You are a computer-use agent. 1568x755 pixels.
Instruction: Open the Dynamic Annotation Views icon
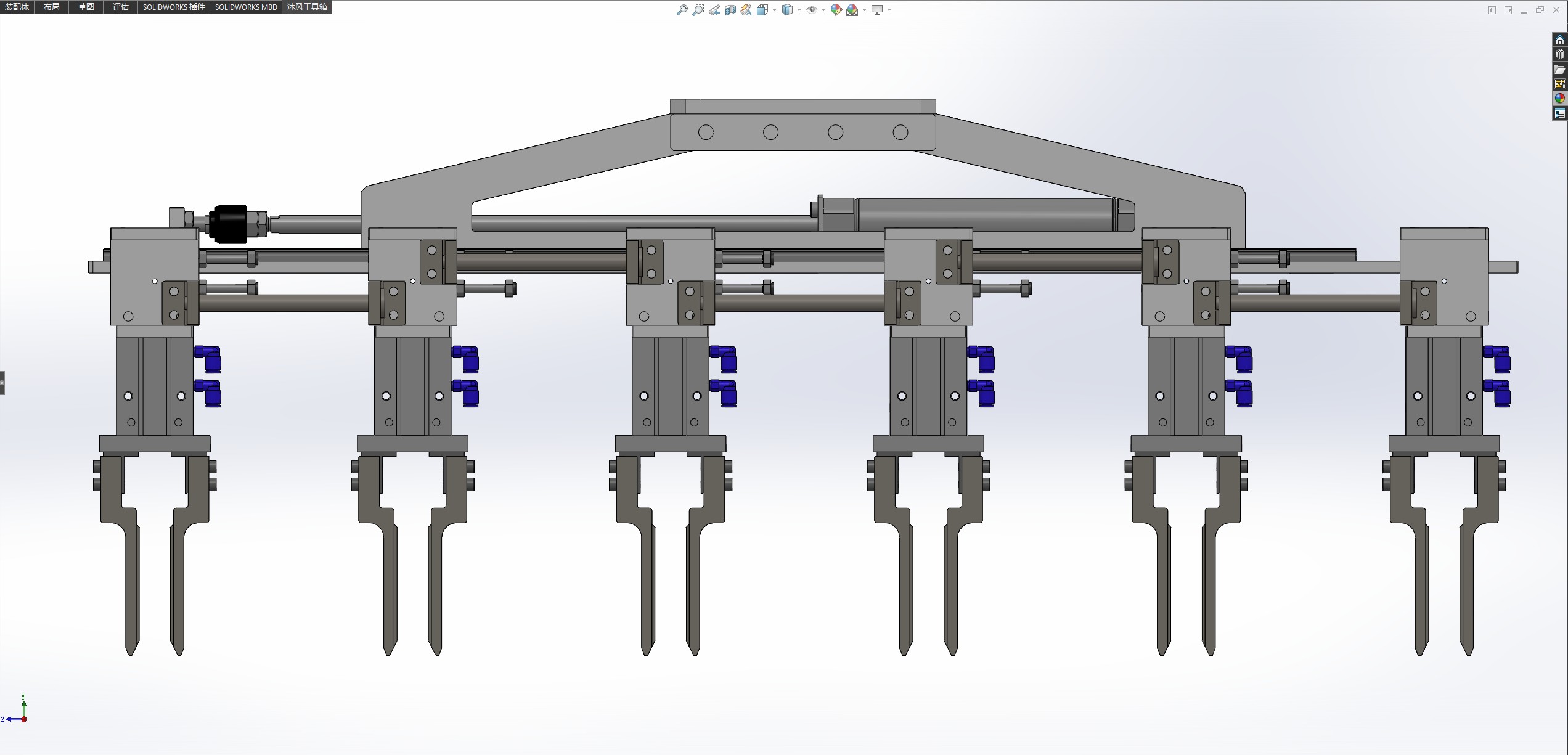point(746,10)
